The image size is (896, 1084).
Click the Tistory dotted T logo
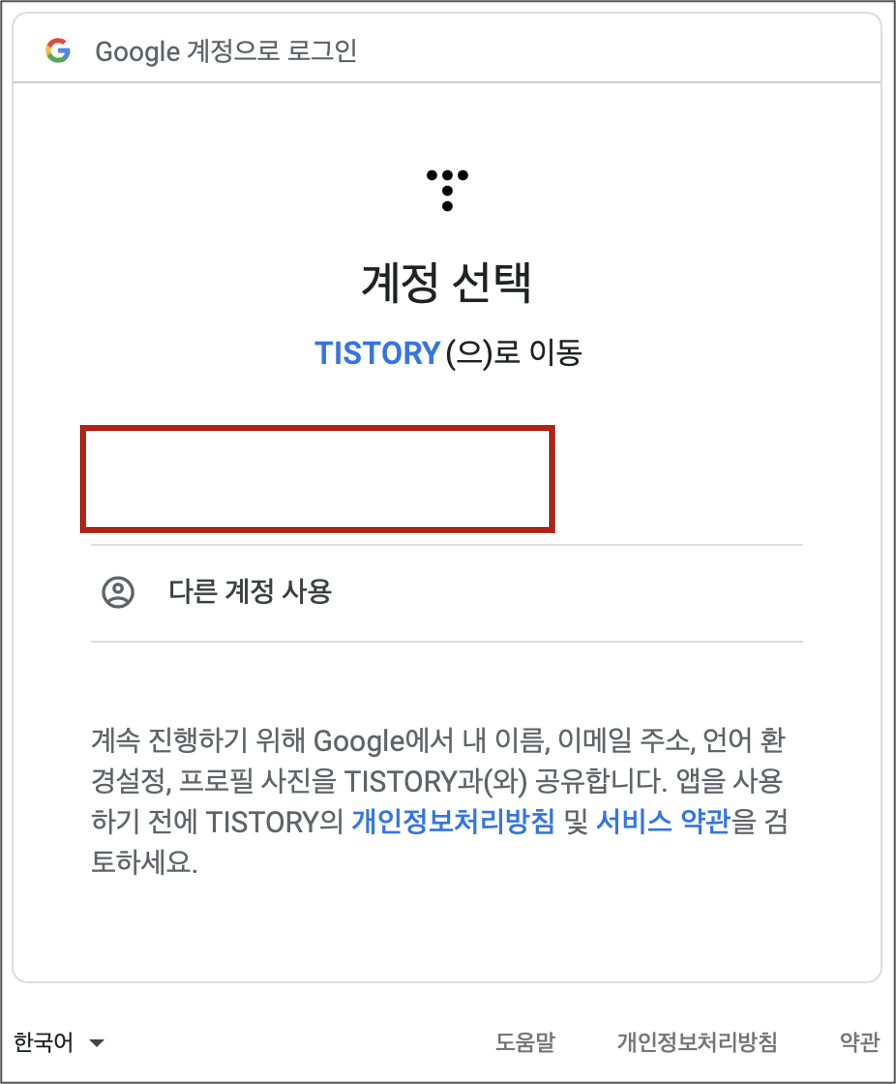[447, 189]
